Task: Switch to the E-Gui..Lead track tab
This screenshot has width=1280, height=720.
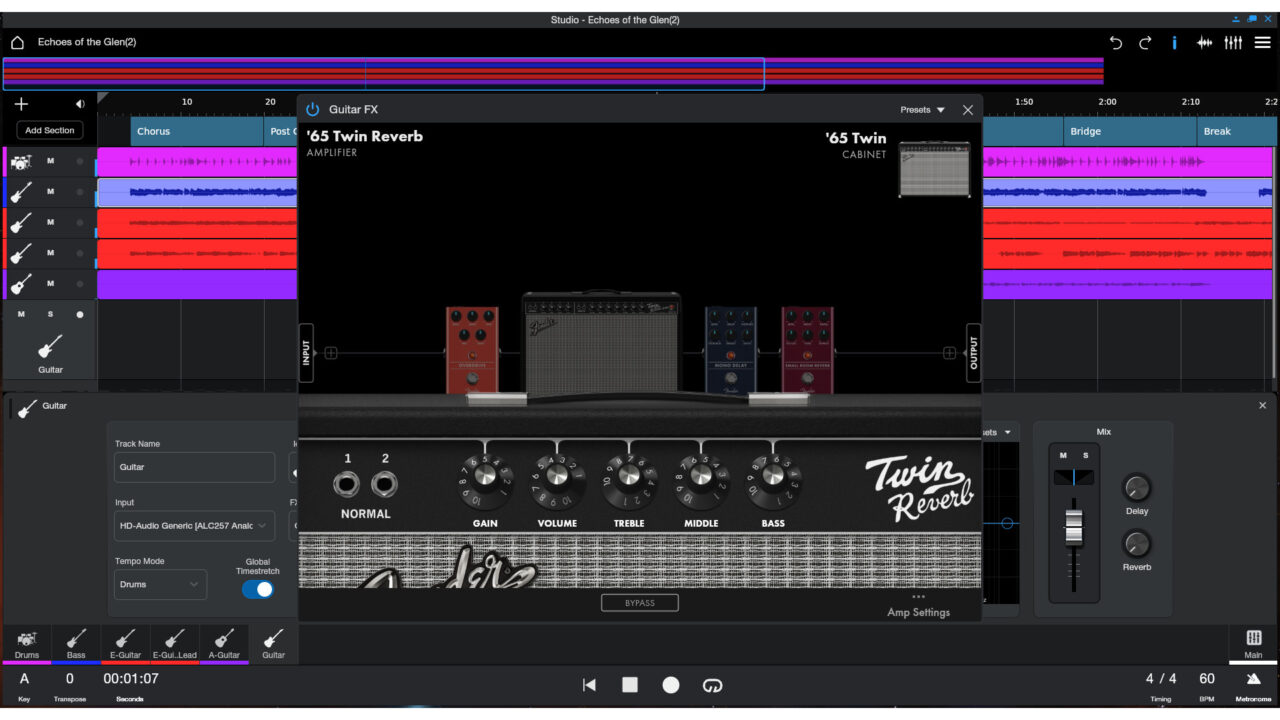Action: pos(174,643)
